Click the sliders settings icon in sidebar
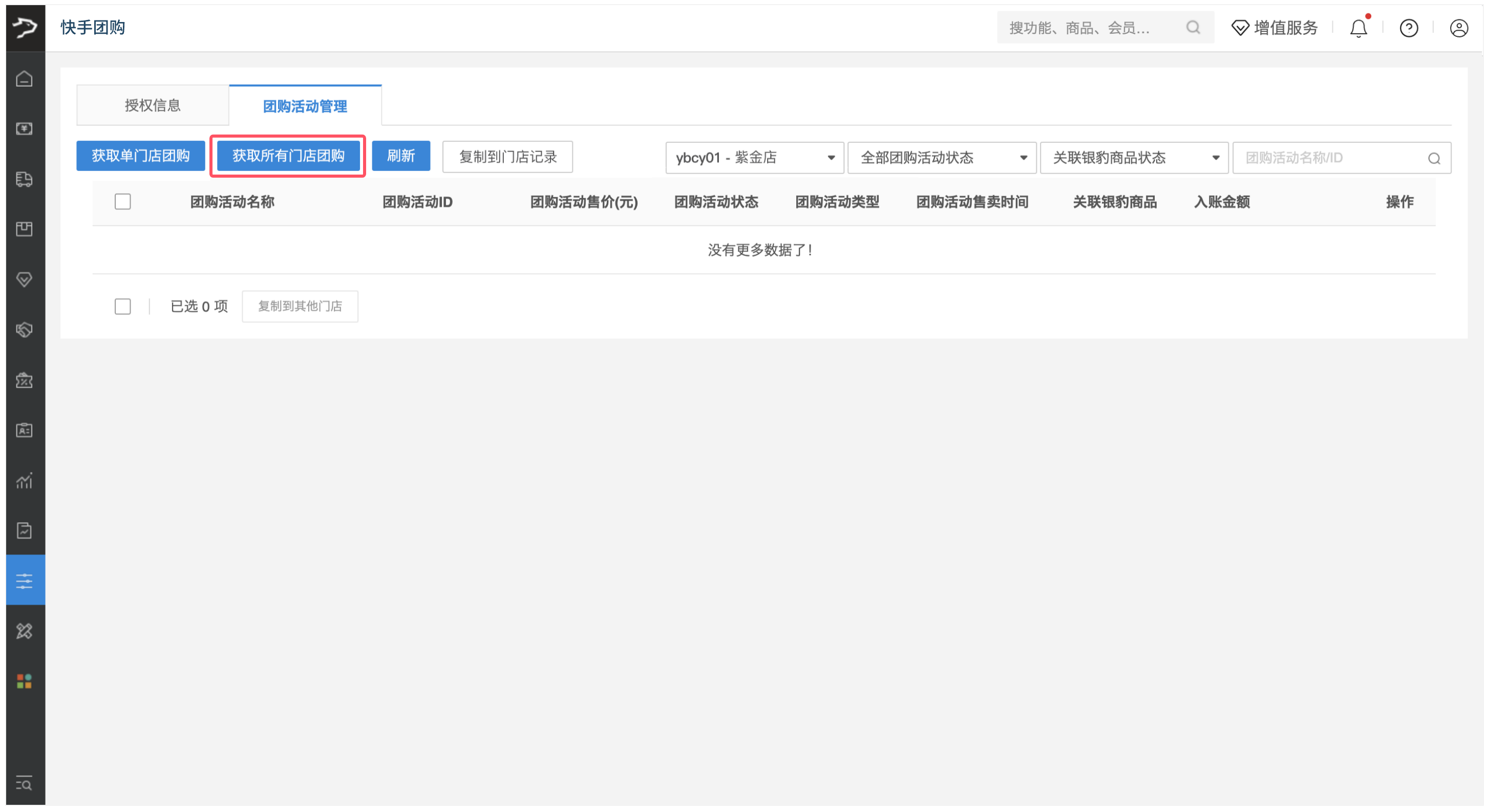The width and height of the screenshot is (1487, 812). coord(24,581)
